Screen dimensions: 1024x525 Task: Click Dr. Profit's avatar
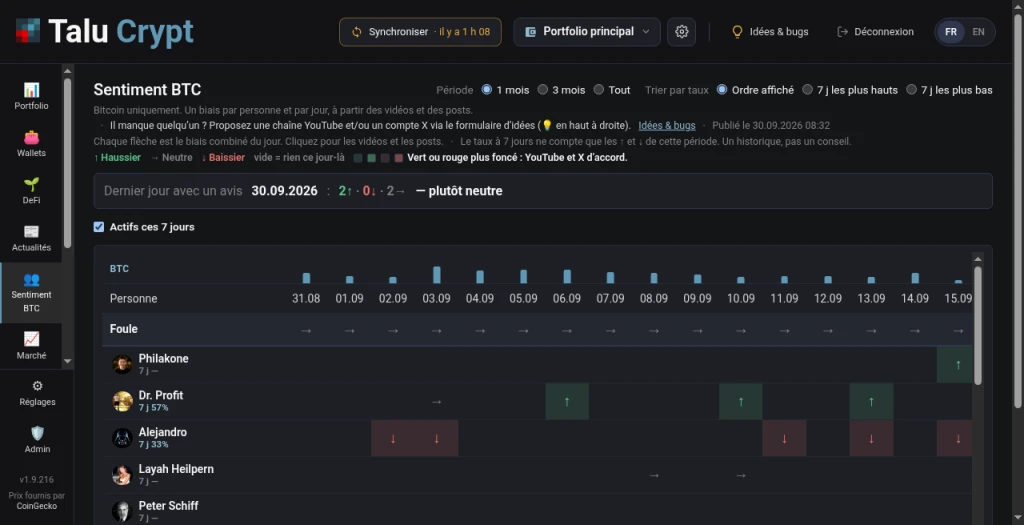(122, 401)
